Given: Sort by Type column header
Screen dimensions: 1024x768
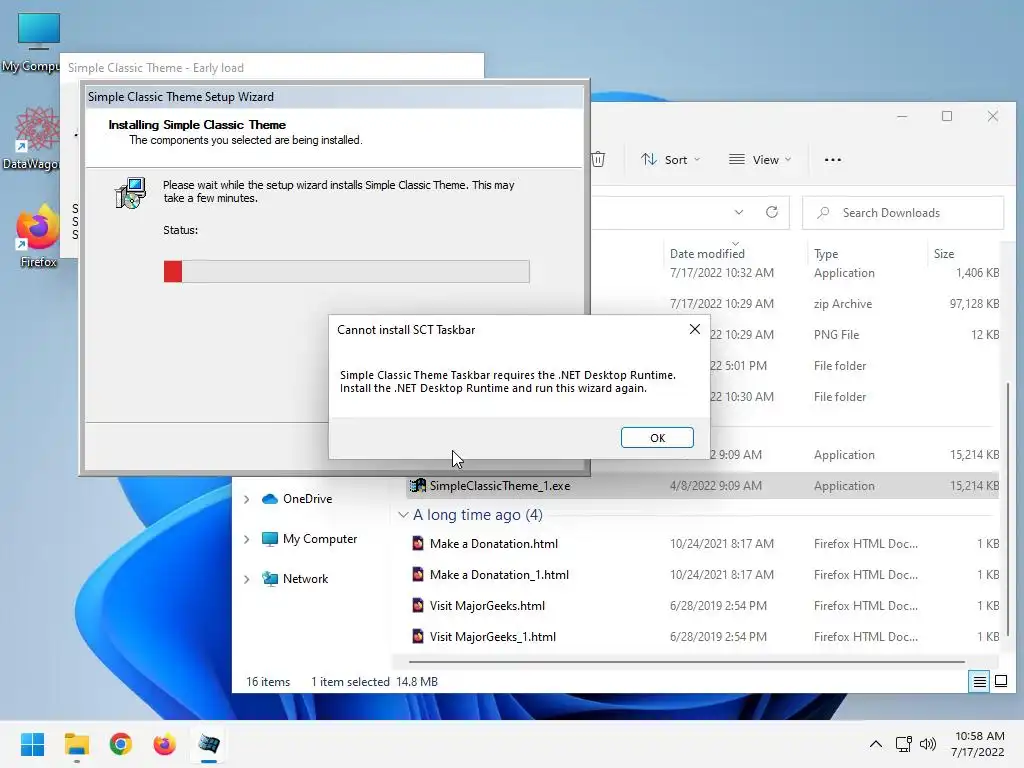Looking at the screenshot, I should pos(826,253).
